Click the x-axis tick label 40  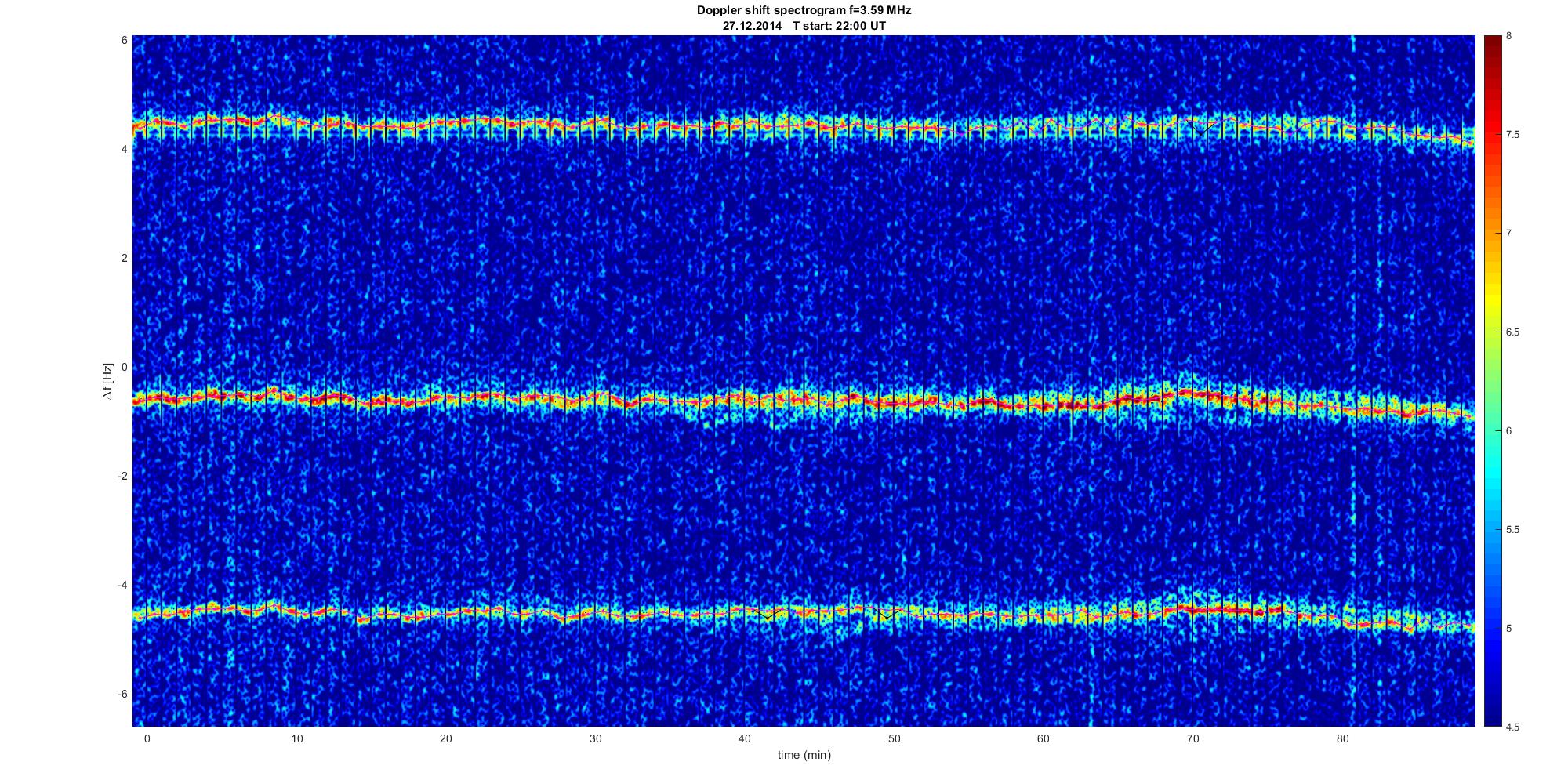745,738
